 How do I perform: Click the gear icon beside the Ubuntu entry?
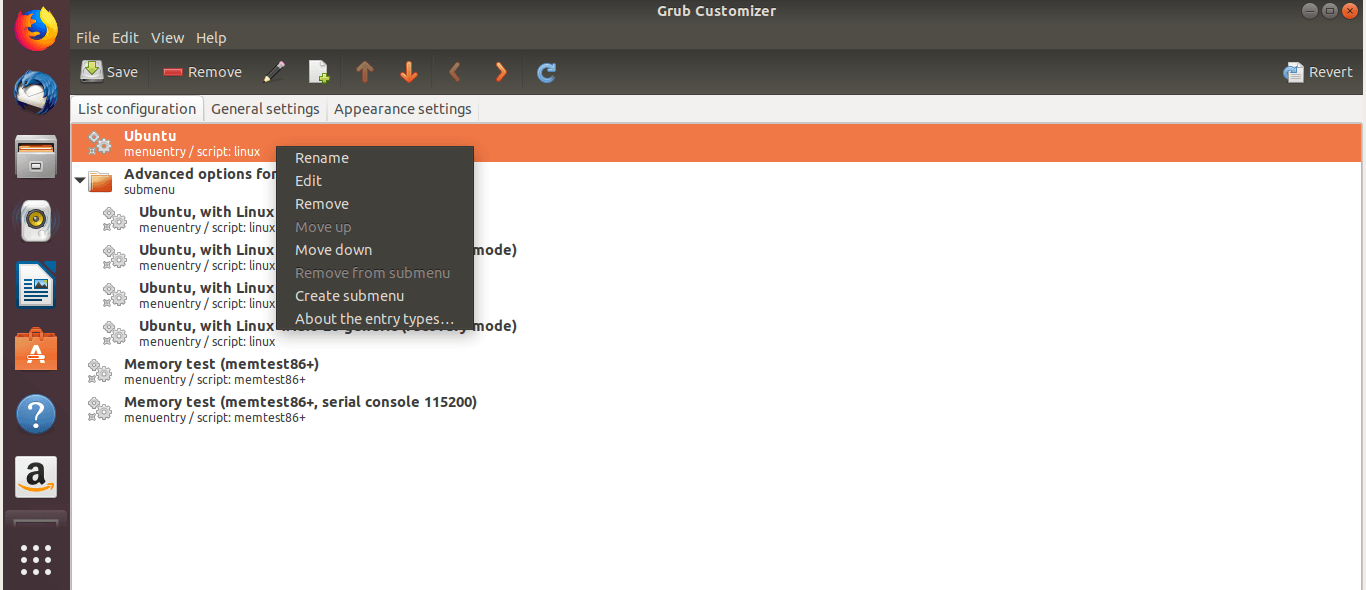pyautogui.click(x=100, y=143)
